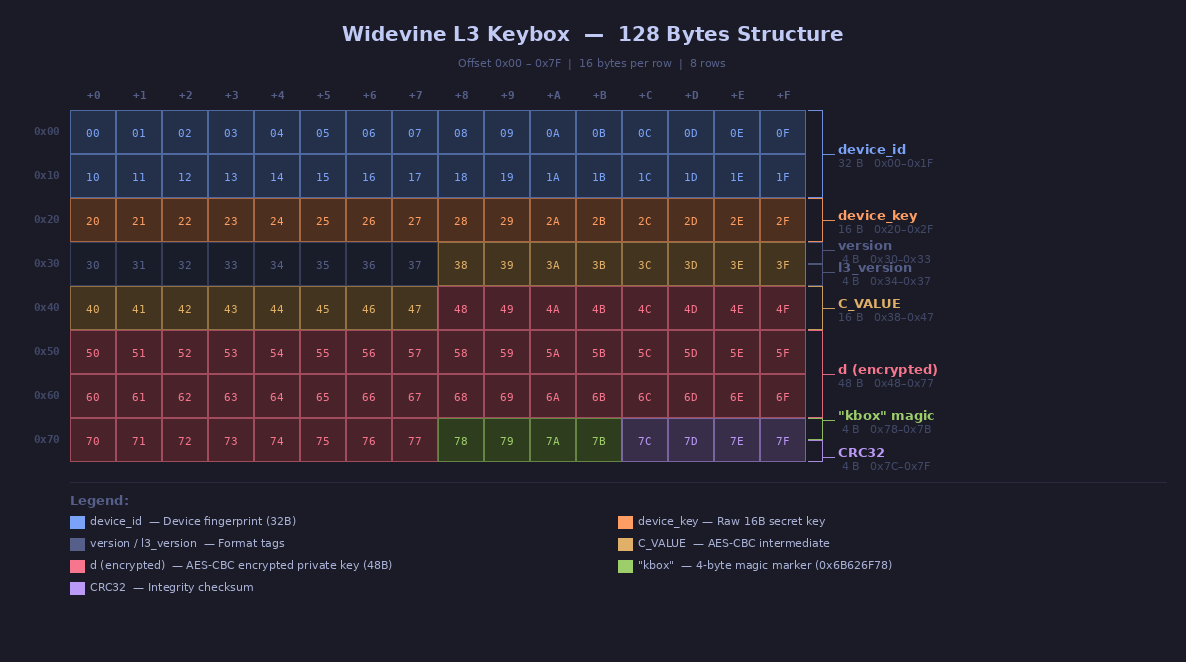Select byte cell 3F
Viewport: 1186px width, 662px height.
[783, 264]
